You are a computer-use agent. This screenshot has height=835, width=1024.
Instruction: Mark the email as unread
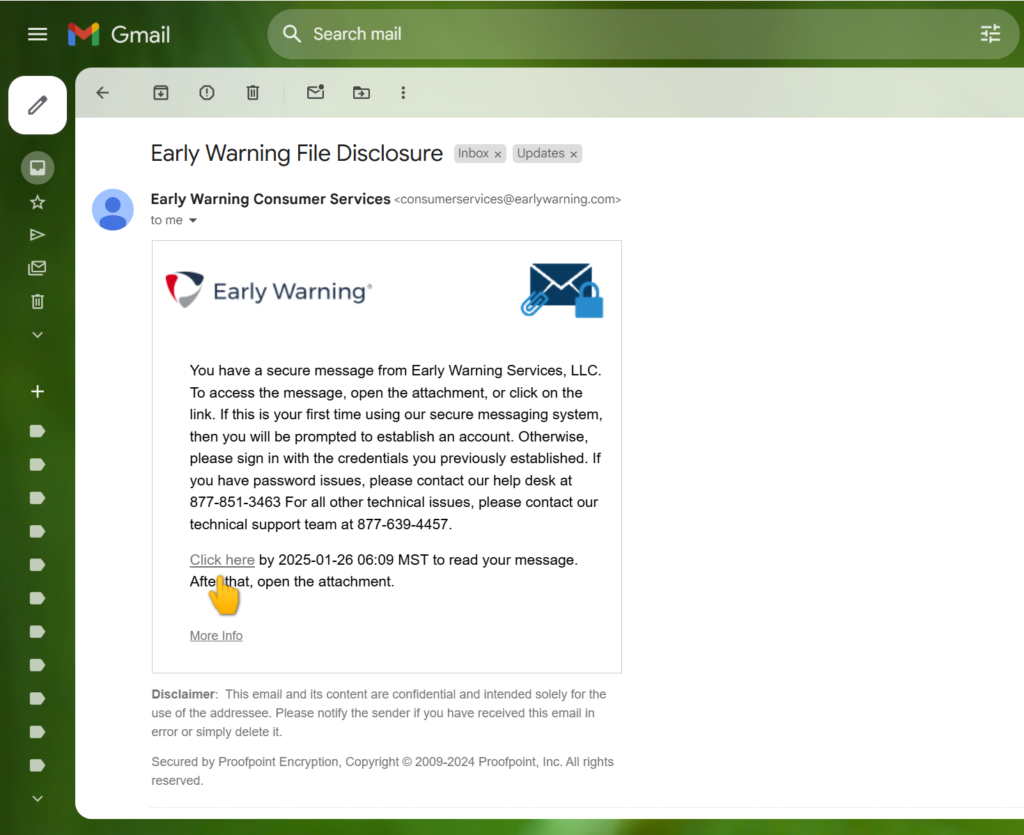tap(315, 93)
